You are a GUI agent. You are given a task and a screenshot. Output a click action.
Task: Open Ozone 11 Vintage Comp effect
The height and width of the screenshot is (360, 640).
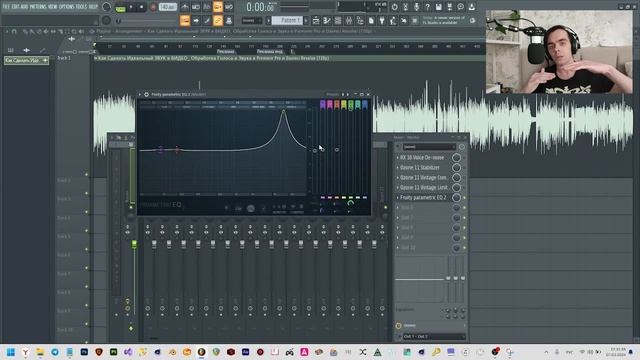coord(424,178)
